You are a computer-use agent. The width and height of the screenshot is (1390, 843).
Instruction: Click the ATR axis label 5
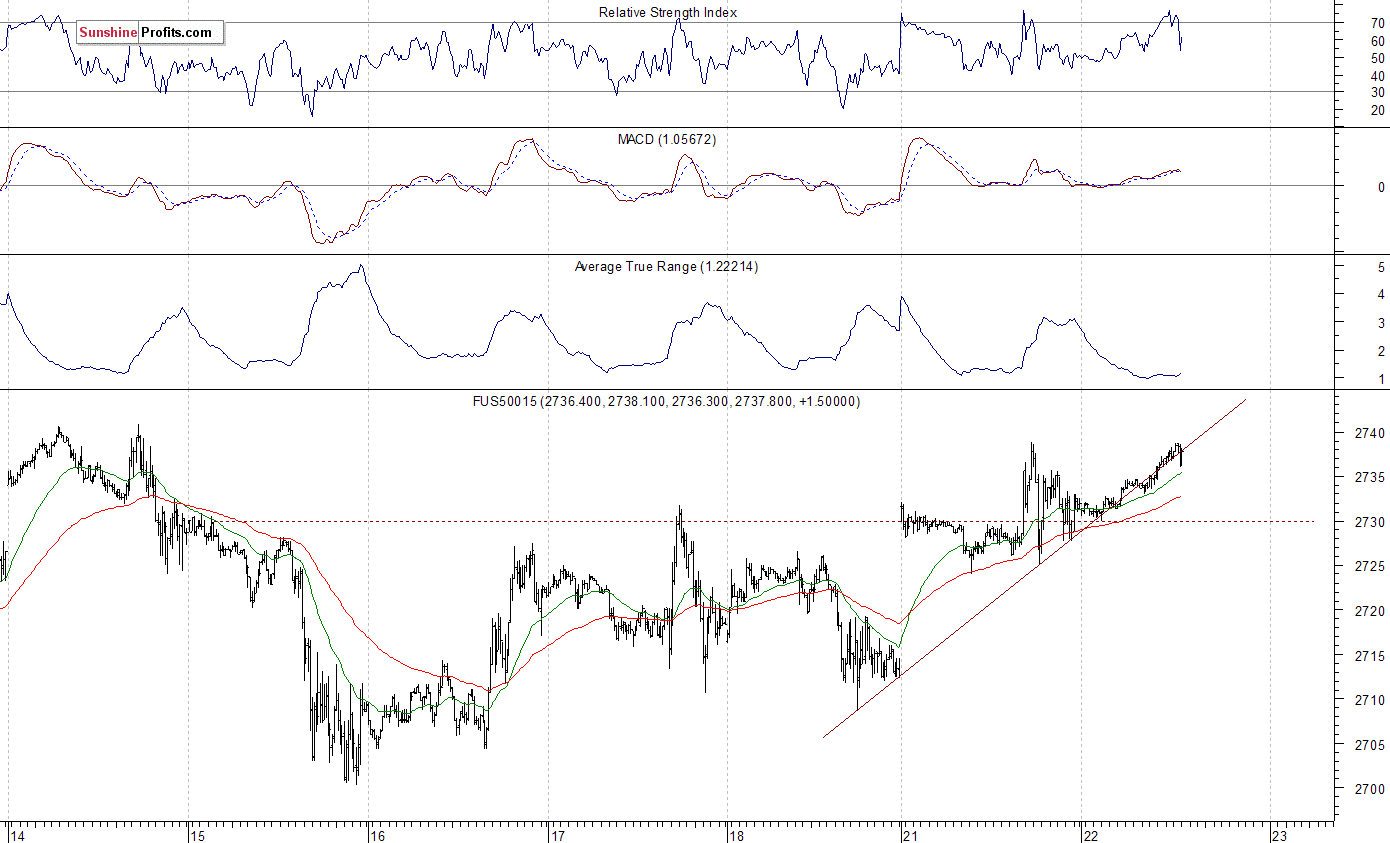(1381, 267)
